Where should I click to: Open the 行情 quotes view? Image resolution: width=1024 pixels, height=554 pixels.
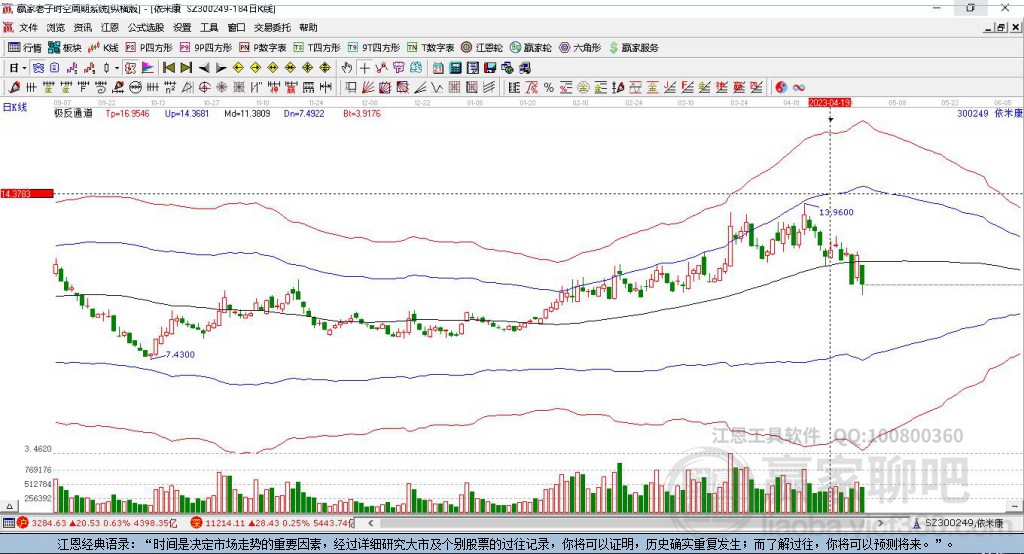pos(24,48)
